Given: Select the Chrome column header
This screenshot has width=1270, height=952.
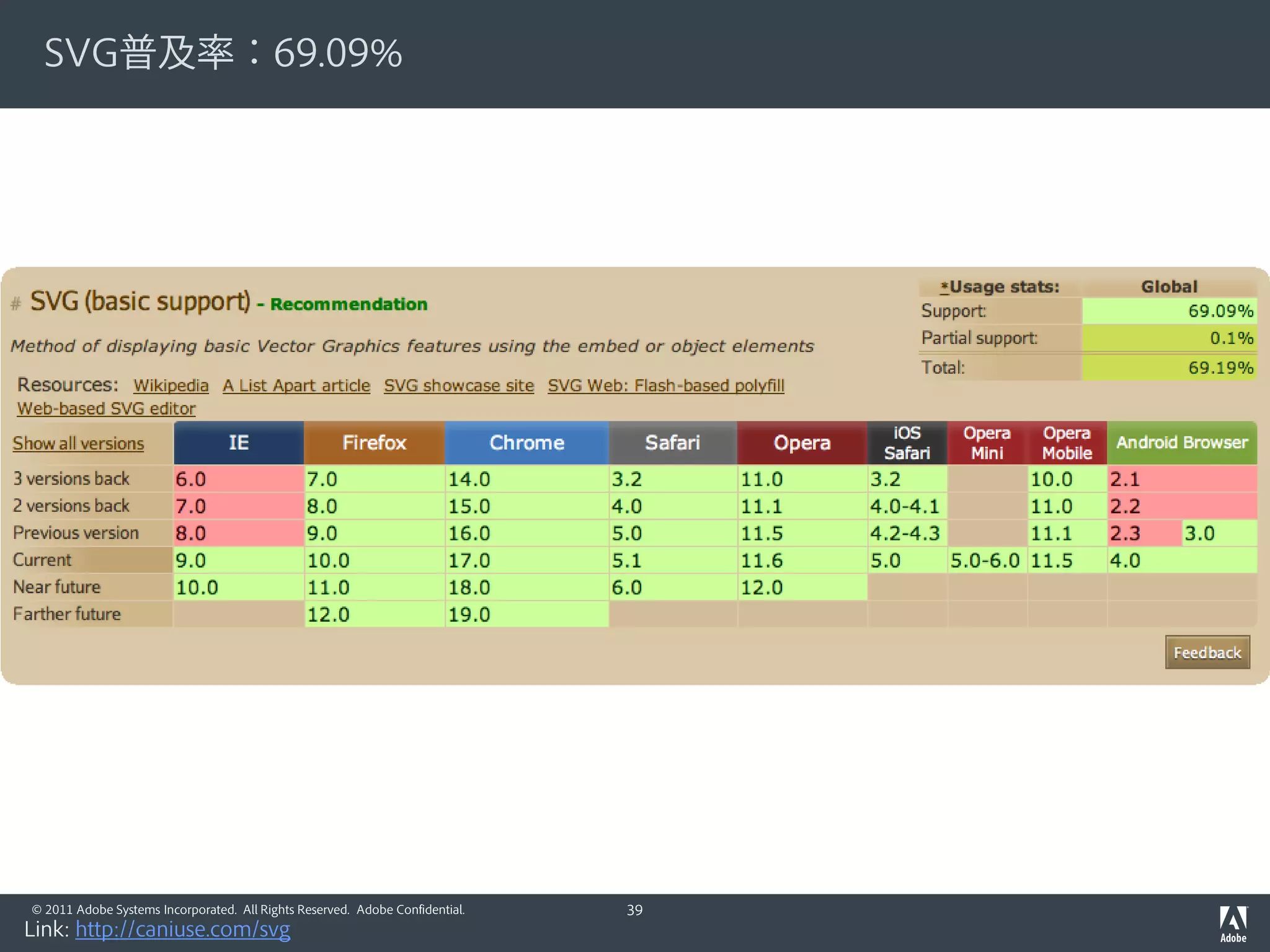Looking at the screenshot, I should [x=527, y=443].
